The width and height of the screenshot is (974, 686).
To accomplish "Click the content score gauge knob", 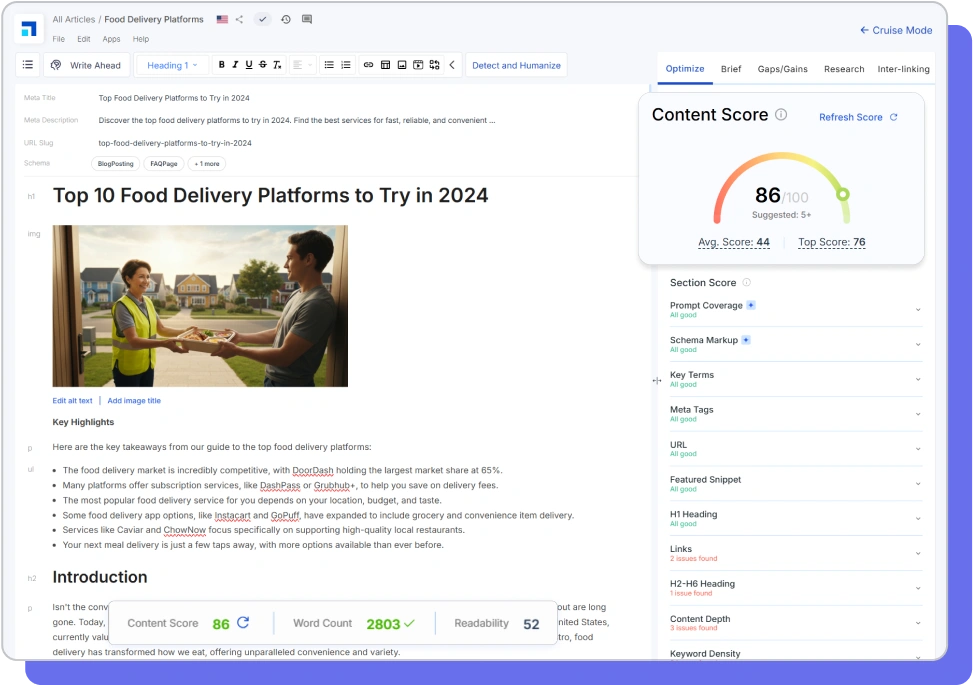I will [x=842, y=194].
